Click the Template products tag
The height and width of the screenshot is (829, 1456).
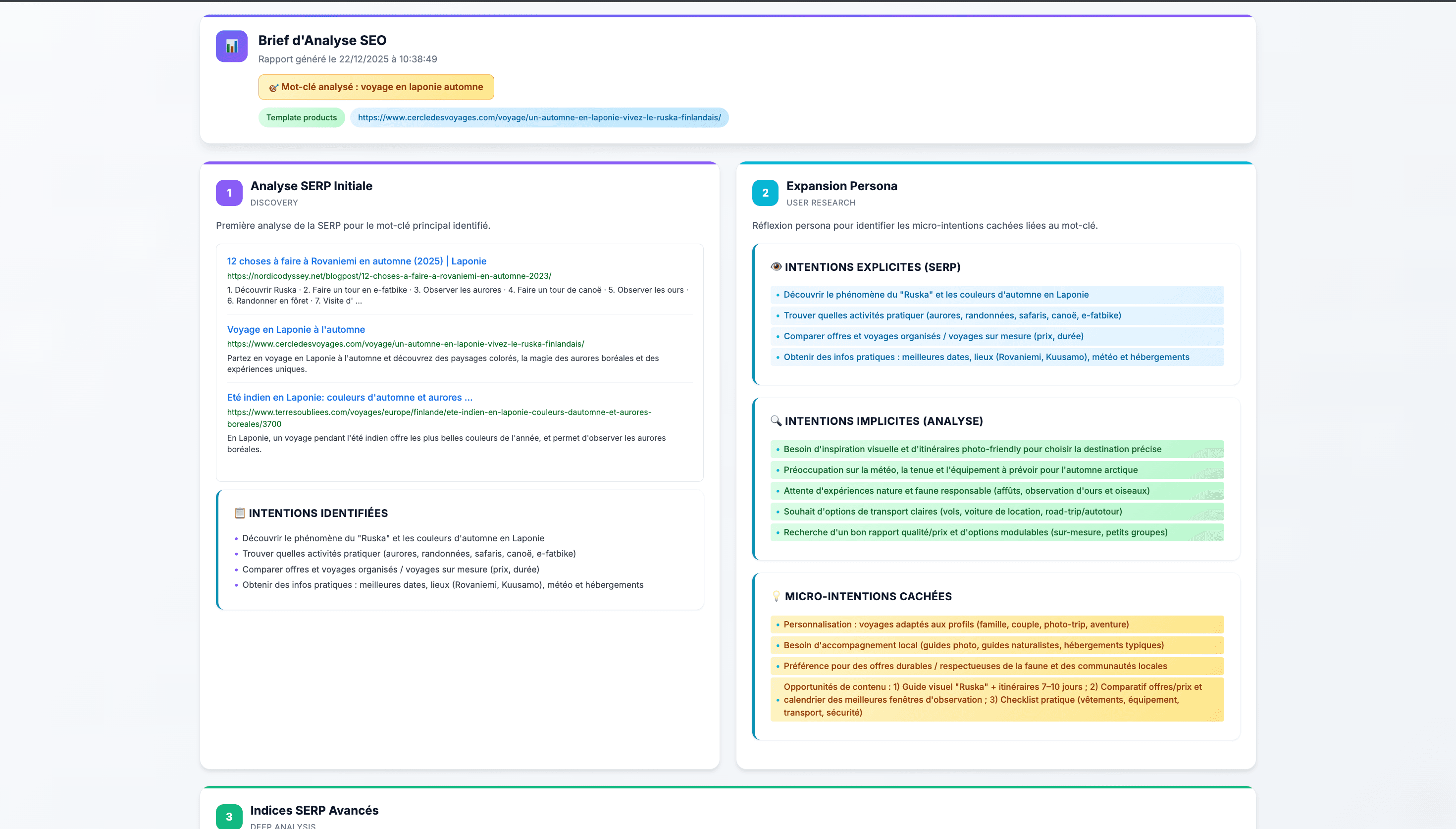301,117
